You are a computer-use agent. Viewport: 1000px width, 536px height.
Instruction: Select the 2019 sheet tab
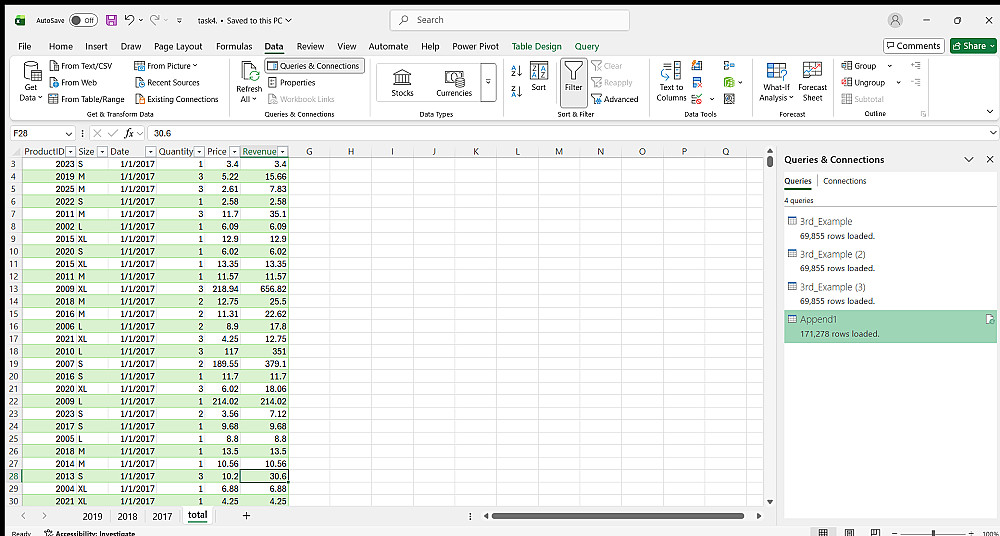tap(92, 516)
